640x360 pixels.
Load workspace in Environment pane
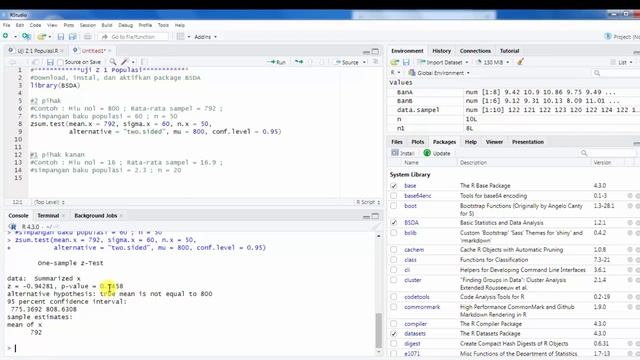pos(394,62)
